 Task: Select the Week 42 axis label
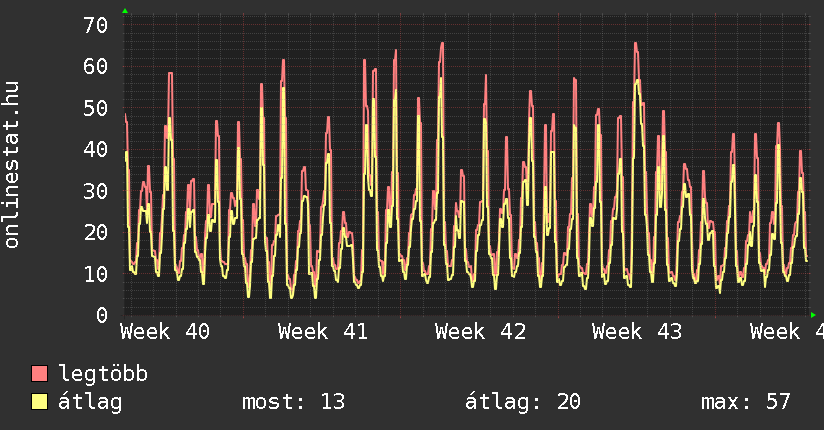tap(480, 332)
